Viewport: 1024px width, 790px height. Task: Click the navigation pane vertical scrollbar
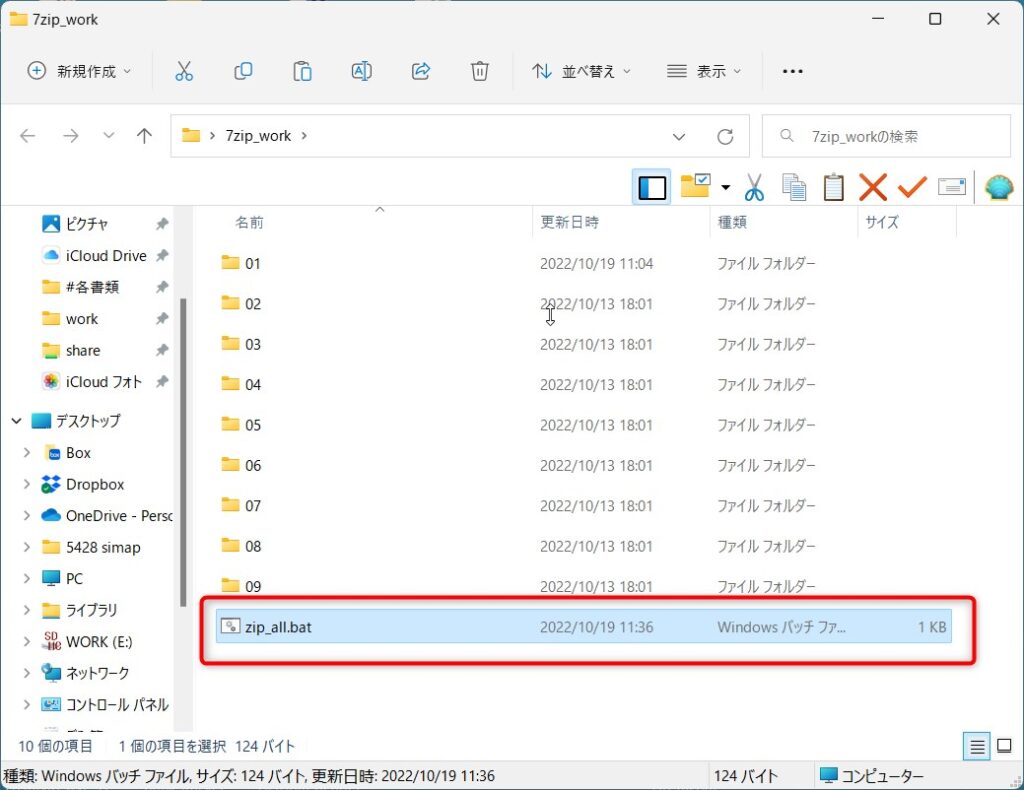coord(184,452)
